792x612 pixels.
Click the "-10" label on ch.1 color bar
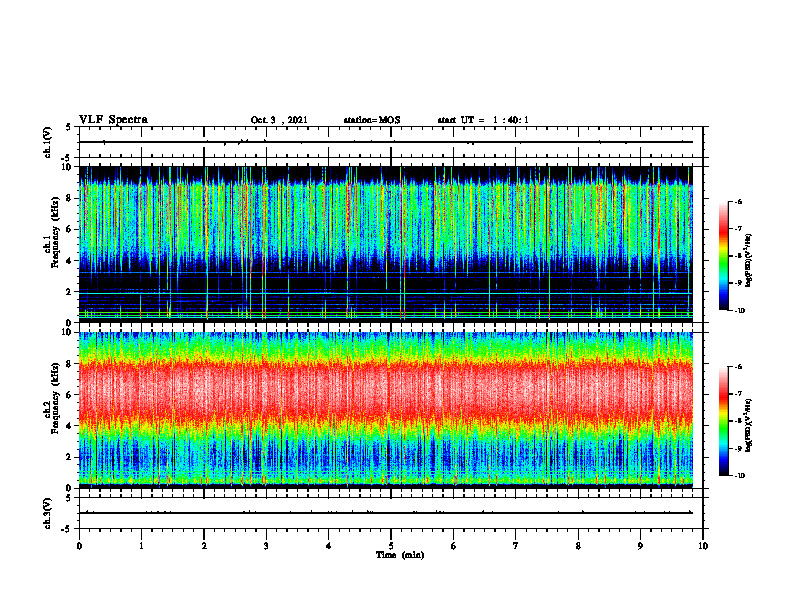tap(740, 311)
